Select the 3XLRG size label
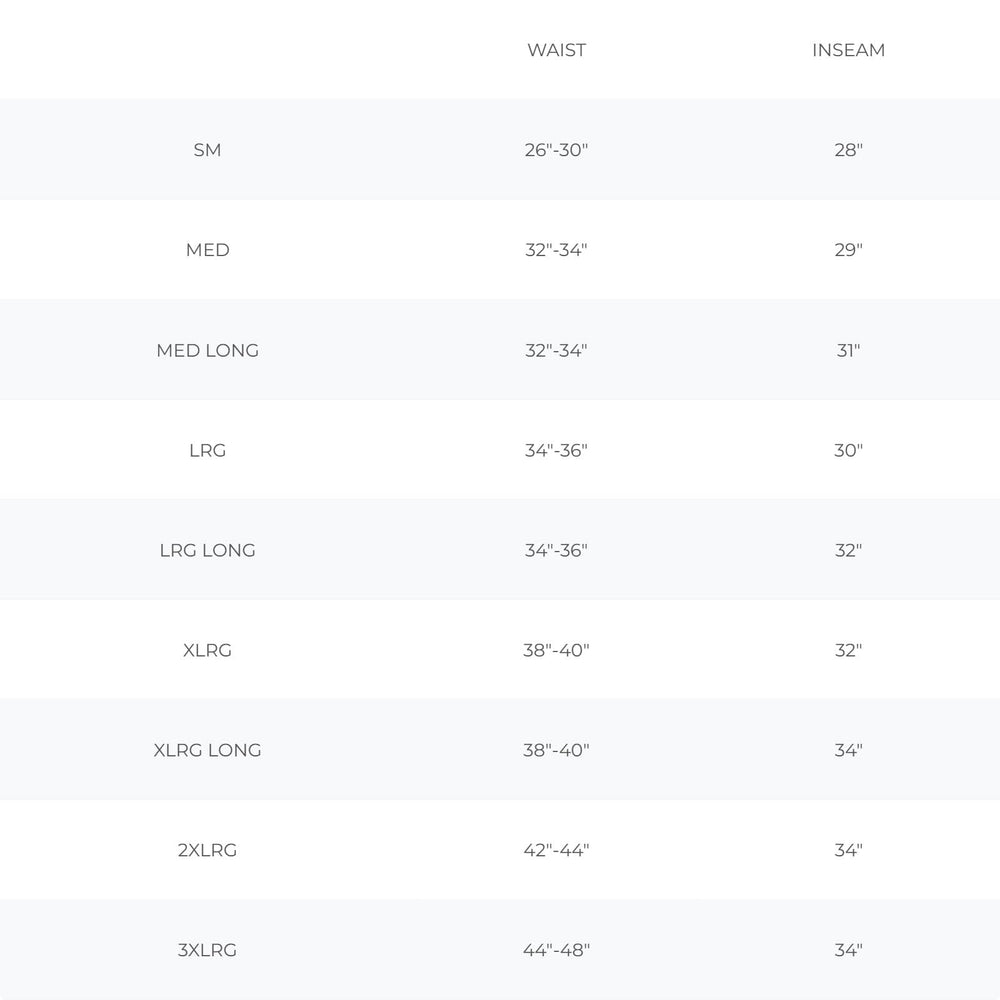Image resolution: width=1000 pixels, height=1000 pixels. [x=207, y=950]
